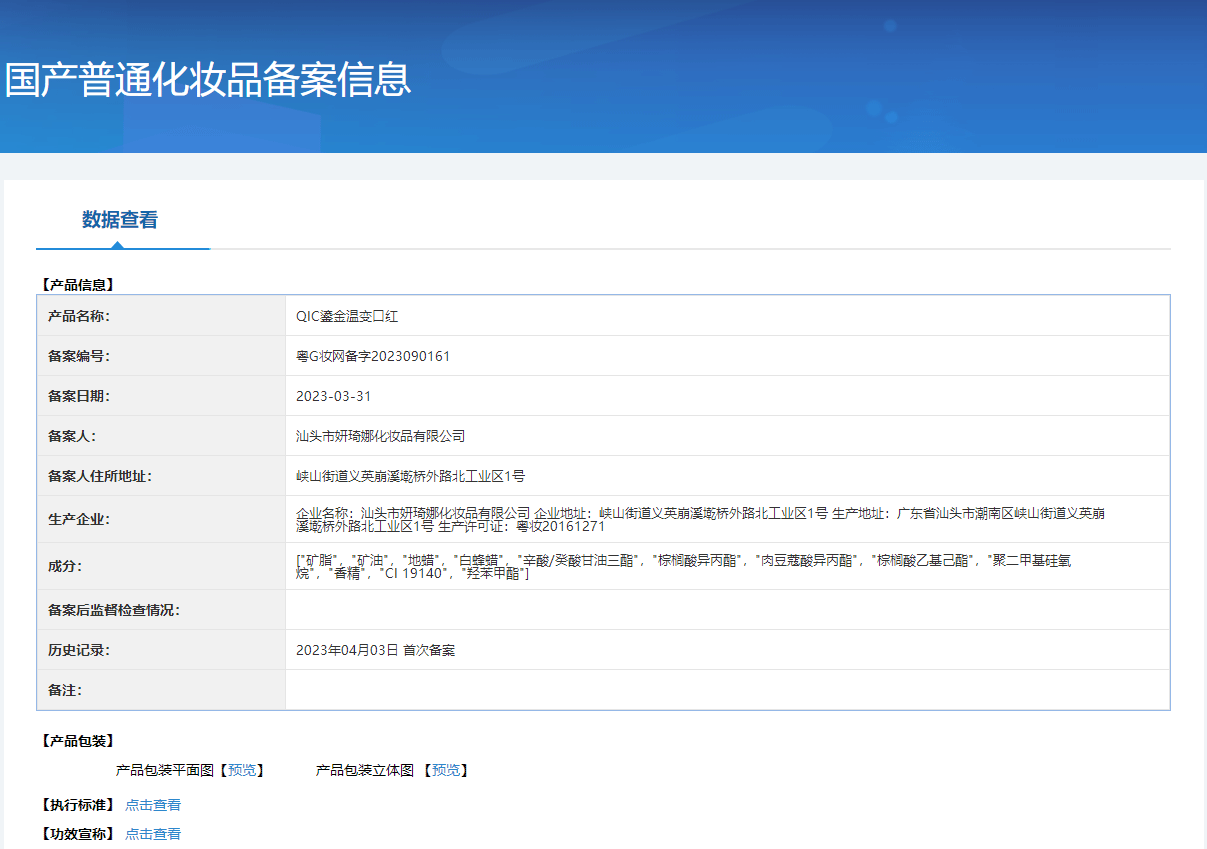
Task: Click the 成分 ingredients list text
Action: click(680, 566)
